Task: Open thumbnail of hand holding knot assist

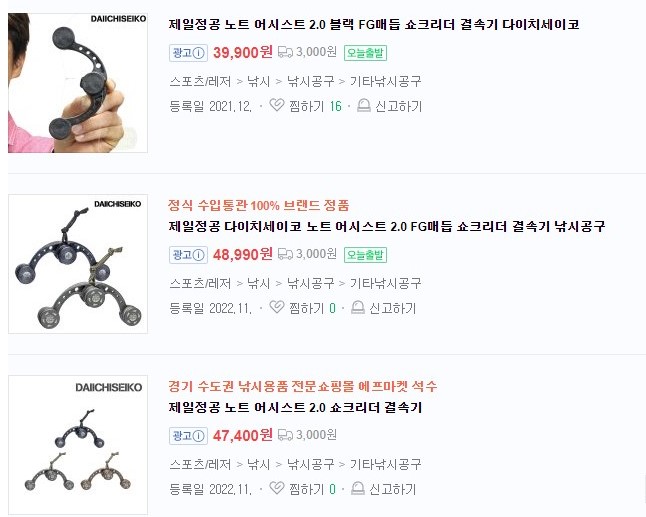Action: [78, 83]
